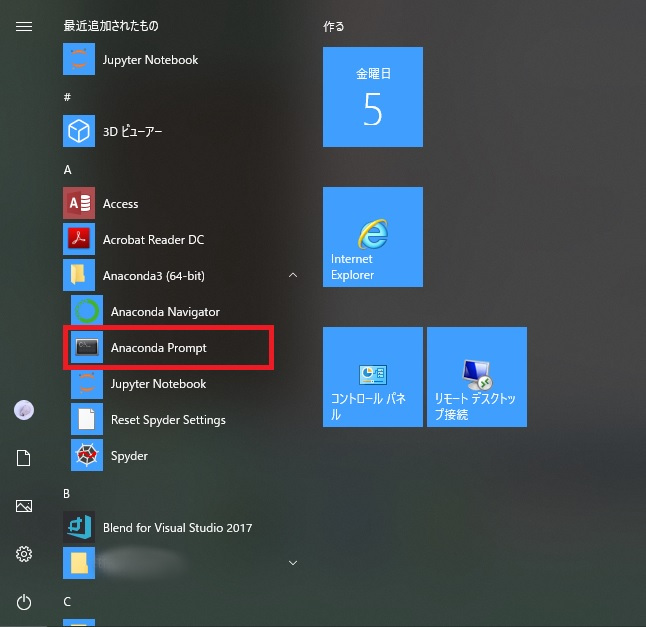Screen dimensions: 646x627
Task: Click the A section letter header
Action: [x=67, y=170]
